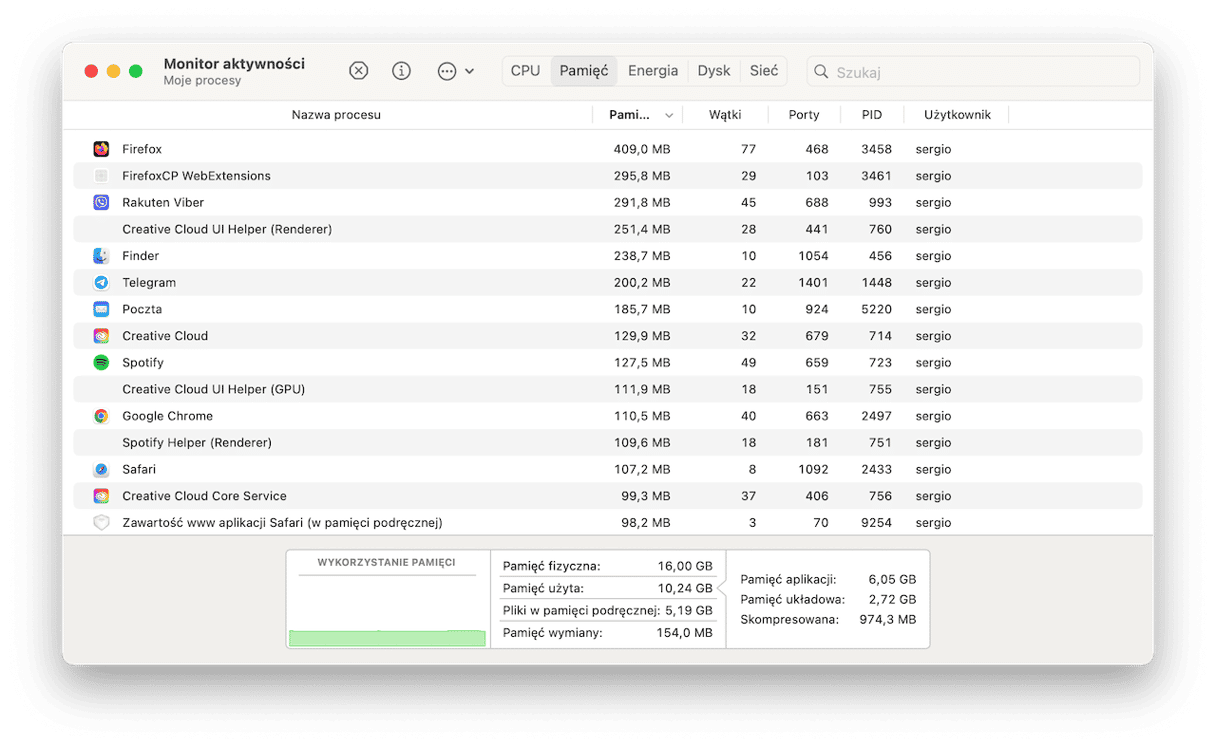Viewport: 1216px width, 747px height.
Task: Click the Telegram icon in the list
Action: [x=101, y=283]
